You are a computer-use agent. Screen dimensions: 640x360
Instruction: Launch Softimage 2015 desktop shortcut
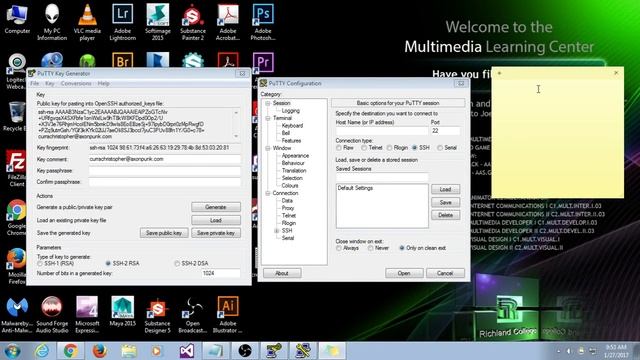pos(158,22)
